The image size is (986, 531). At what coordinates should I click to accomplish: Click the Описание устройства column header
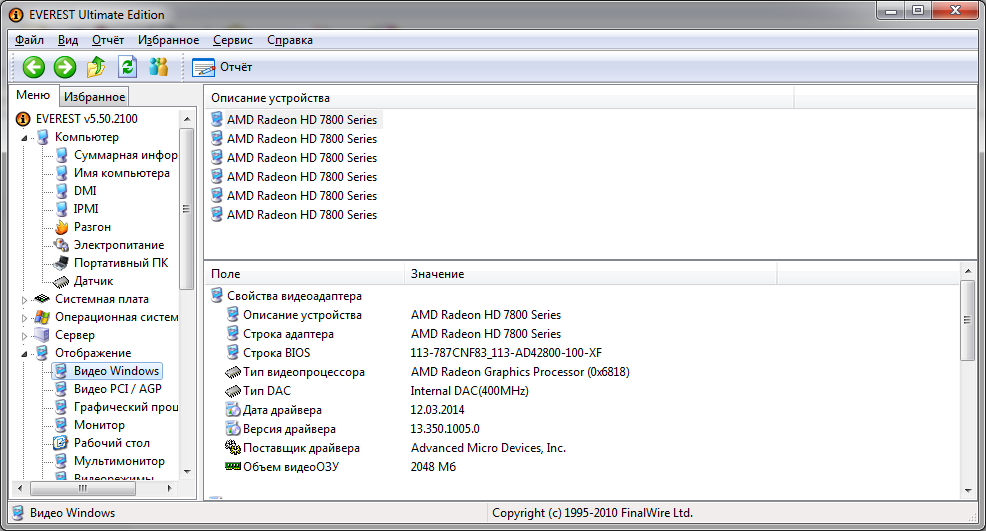point(499,98)
